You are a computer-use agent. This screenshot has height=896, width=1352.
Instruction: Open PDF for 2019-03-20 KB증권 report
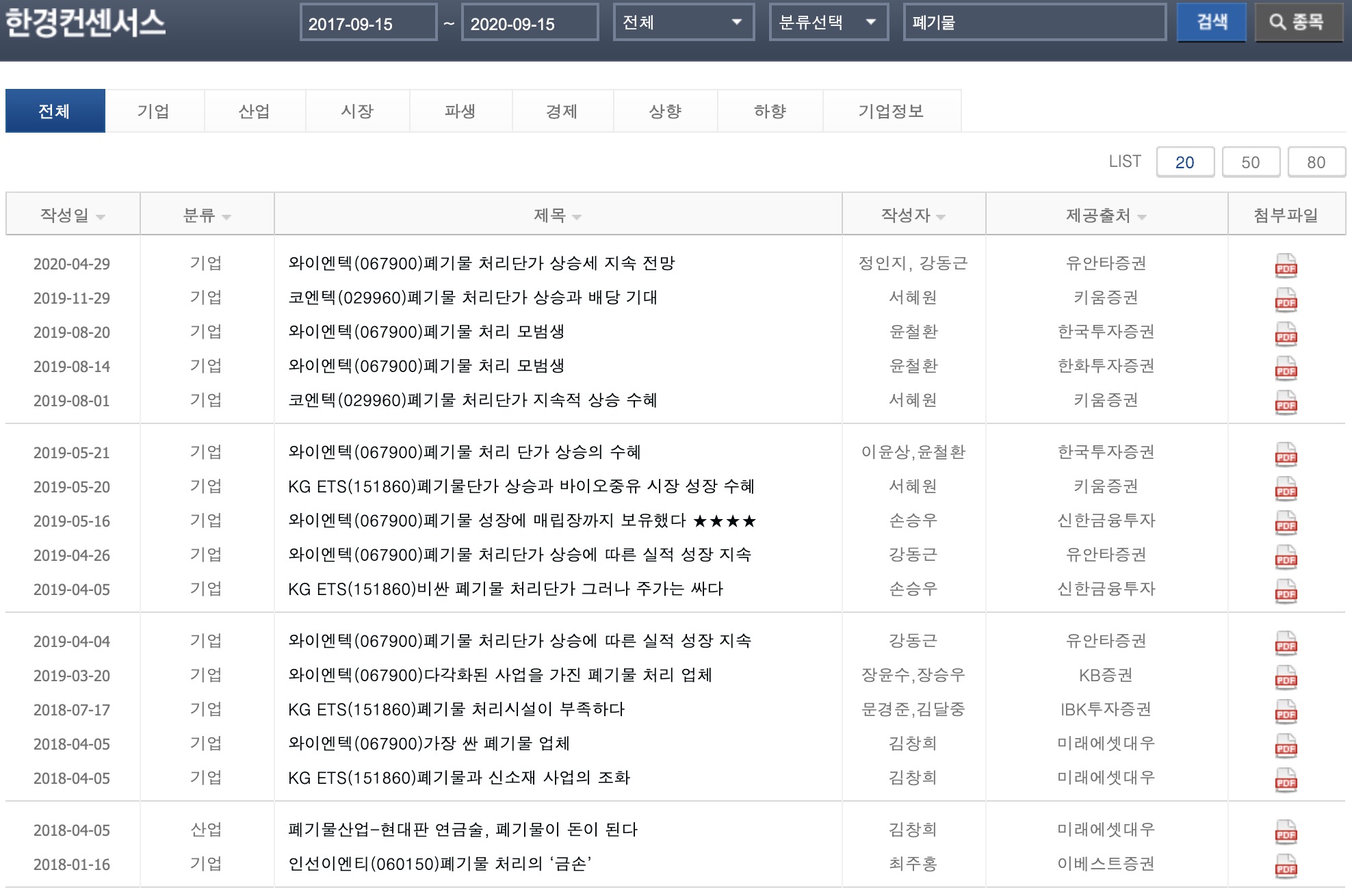(1286, 677)
